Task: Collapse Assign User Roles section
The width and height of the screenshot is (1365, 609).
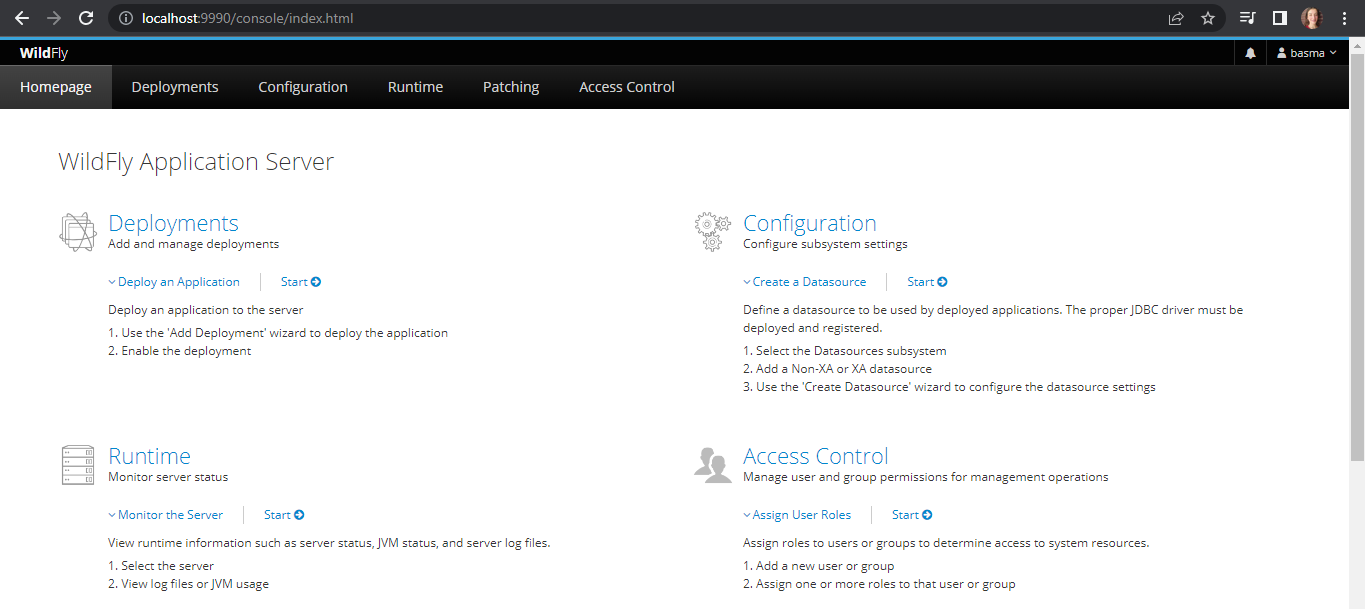Action: coord(797,515)
